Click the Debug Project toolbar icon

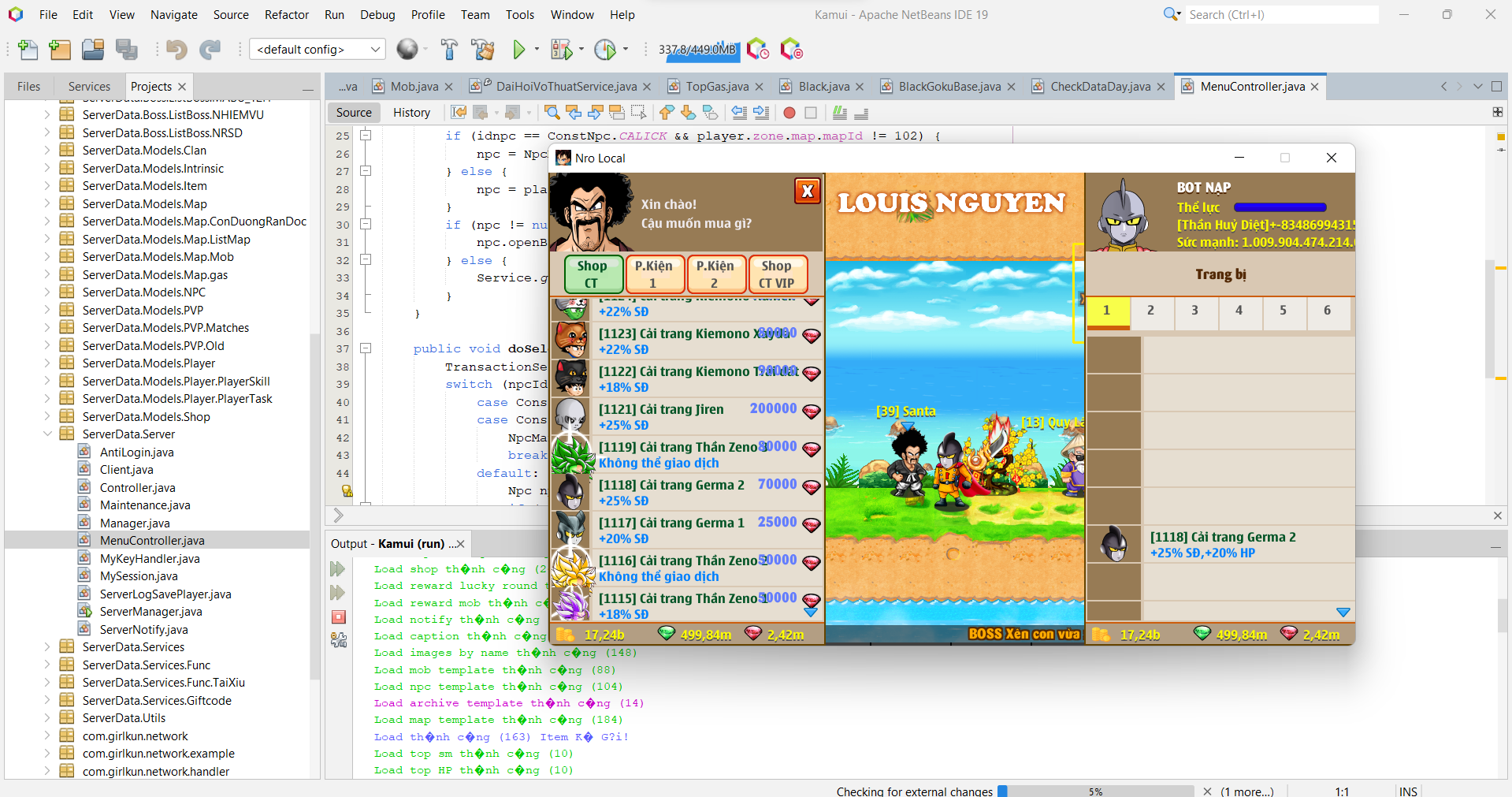(561, 50)
